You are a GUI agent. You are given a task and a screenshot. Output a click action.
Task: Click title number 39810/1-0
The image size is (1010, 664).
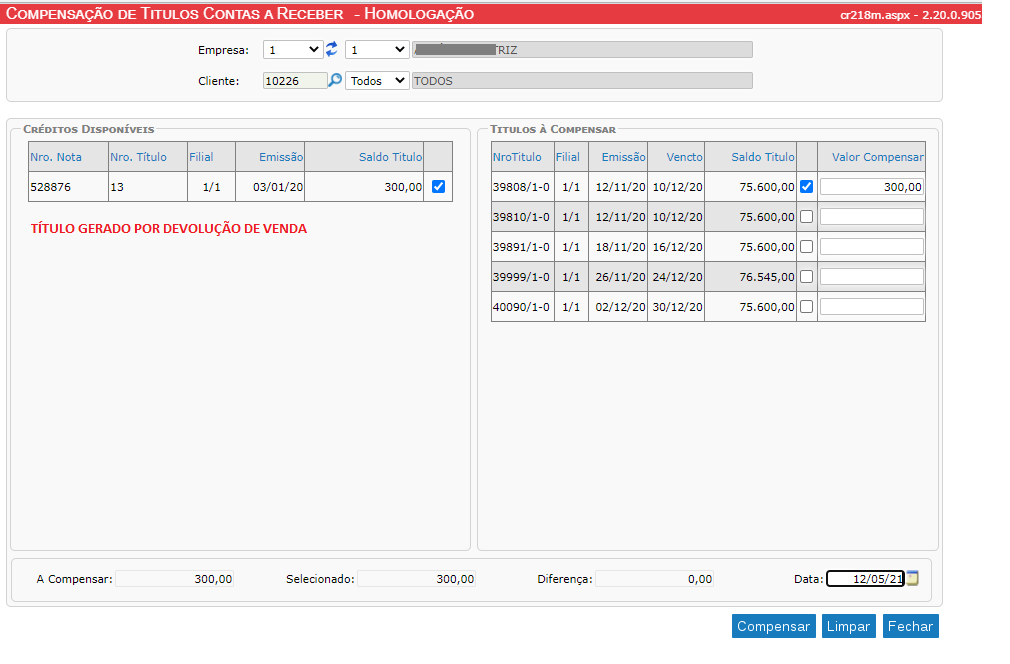click(522, 217)
